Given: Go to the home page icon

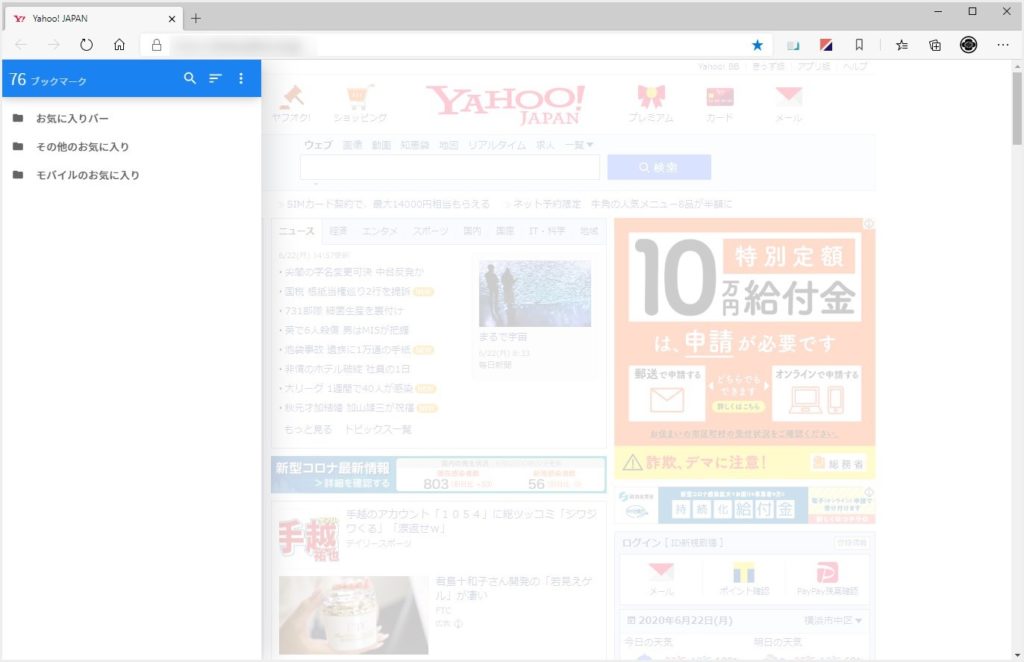Looking at the screenshot, I should 119,44.
